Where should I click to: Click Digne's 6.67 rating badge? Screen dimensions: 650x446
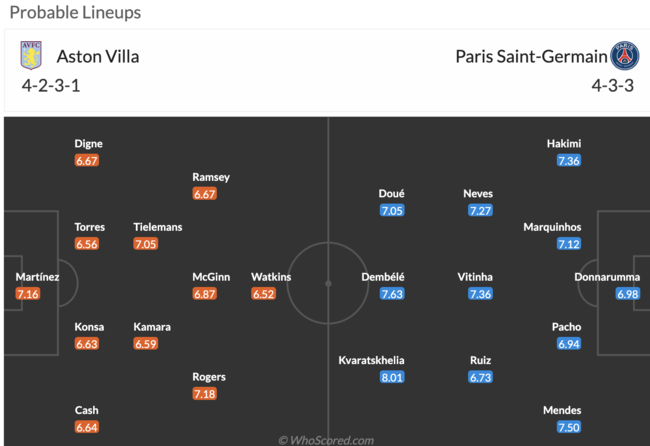pyautogui.click(x=87, y=160)
